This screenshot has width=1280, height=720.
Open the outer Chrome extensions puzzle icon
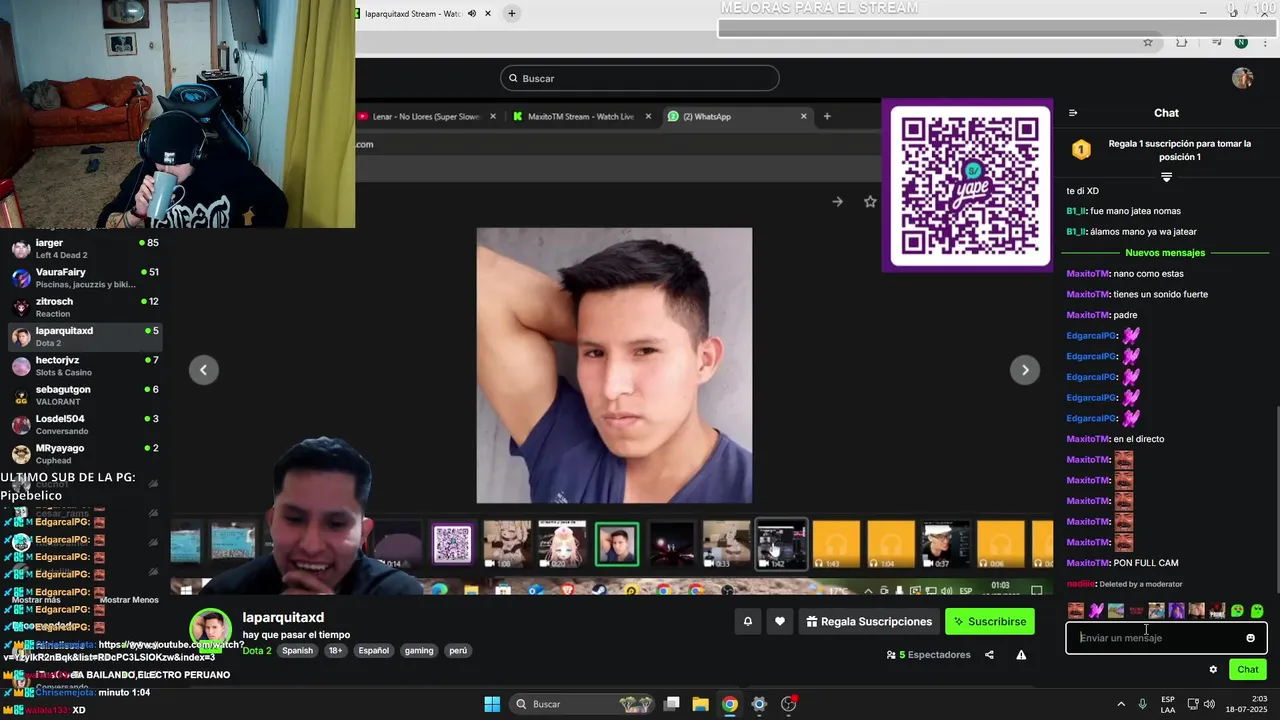click(1182, 42)
